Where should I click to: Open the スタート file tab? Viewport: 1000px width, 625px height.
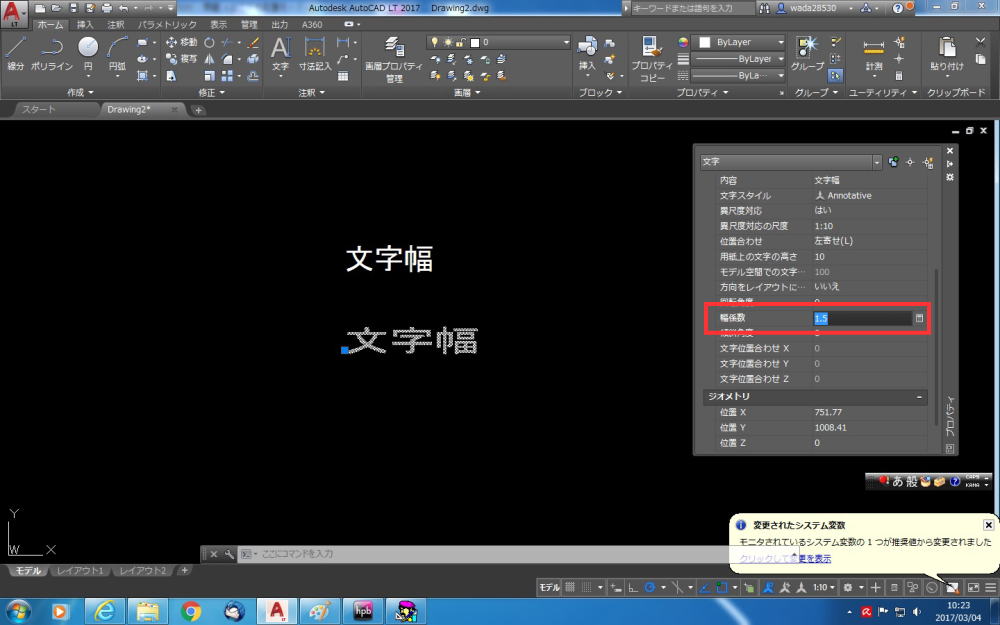pyautogui.click(x=39, y=110)
